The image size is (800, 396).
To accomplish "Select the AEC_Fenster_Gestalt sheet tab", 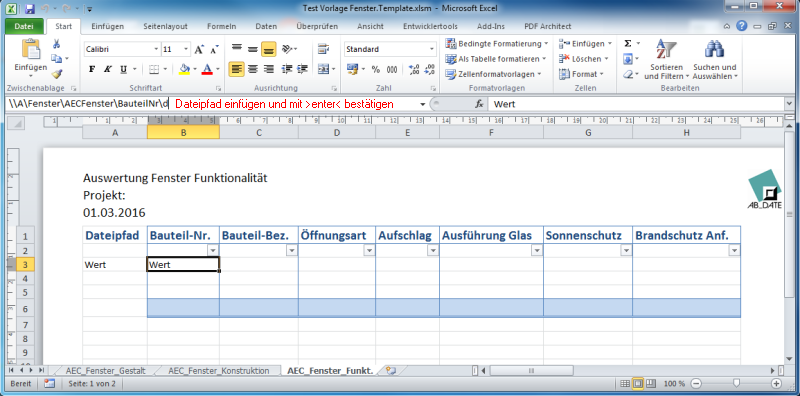I will coord(106,370).
